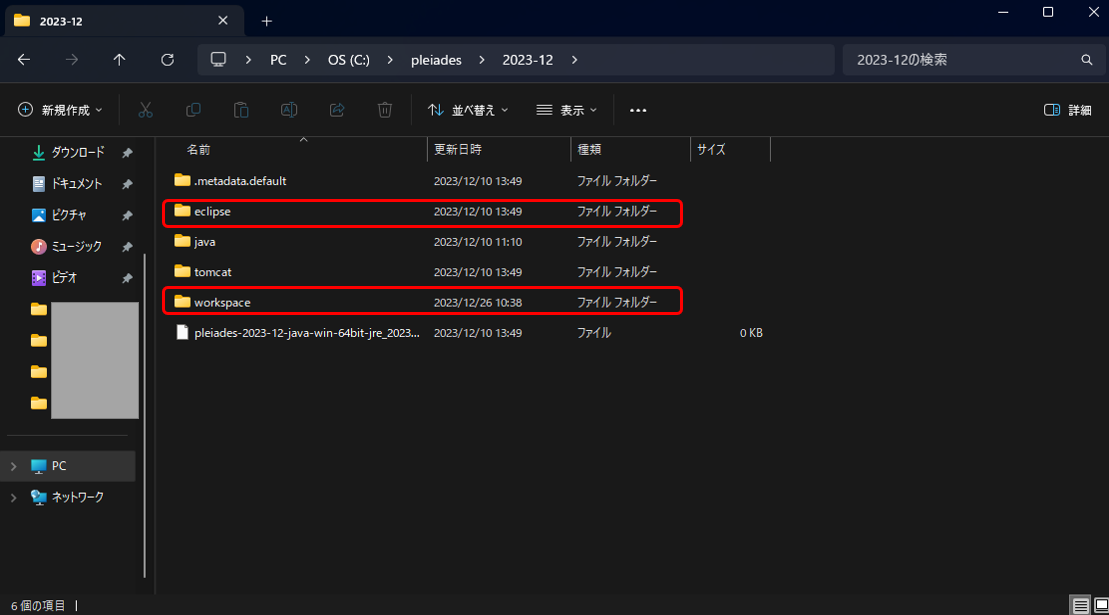The width and height of the screenshot is (1109, 615).
Task: Open the 並べ替え sort dropdown
Action: pos(468,110)
